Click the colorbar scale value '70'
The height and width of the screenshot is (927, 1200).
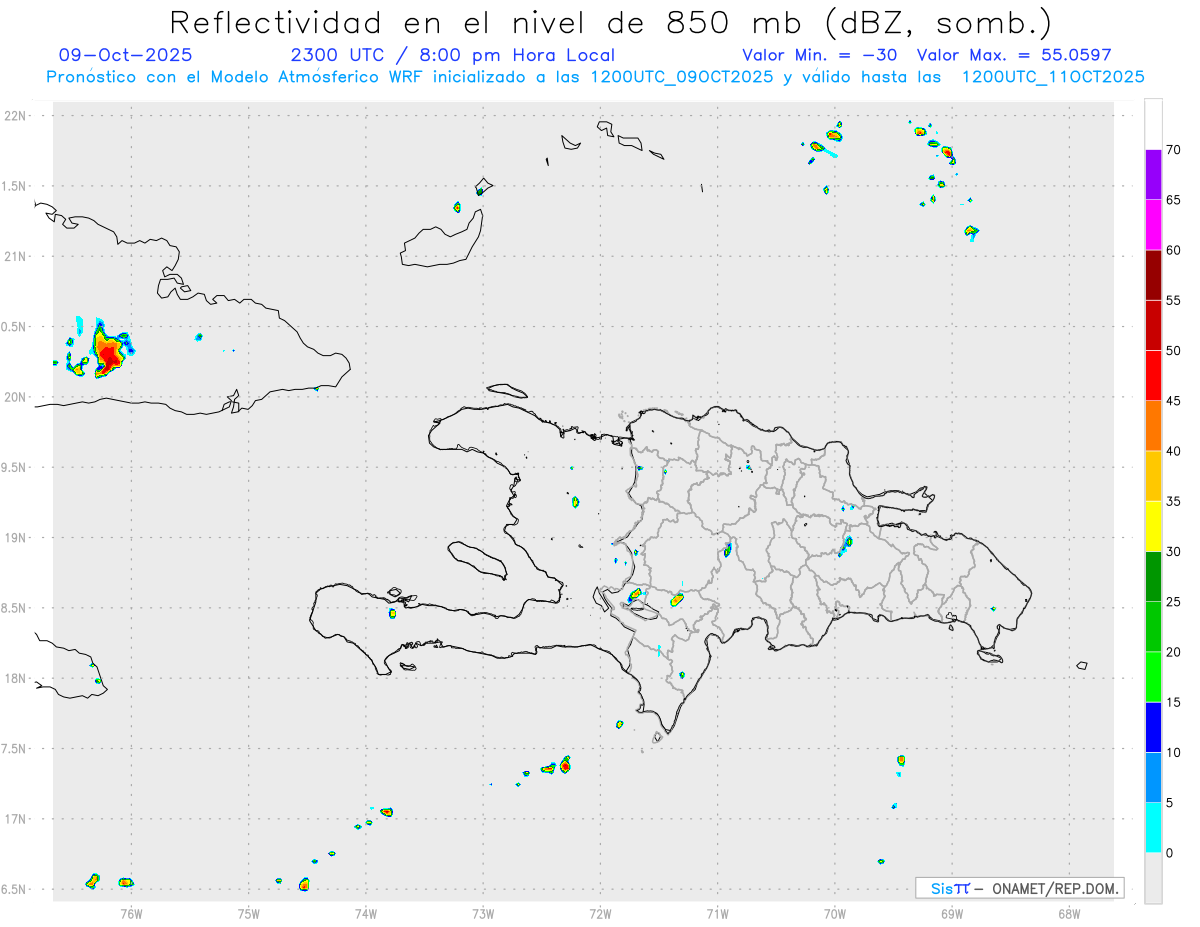[1173, 150]
